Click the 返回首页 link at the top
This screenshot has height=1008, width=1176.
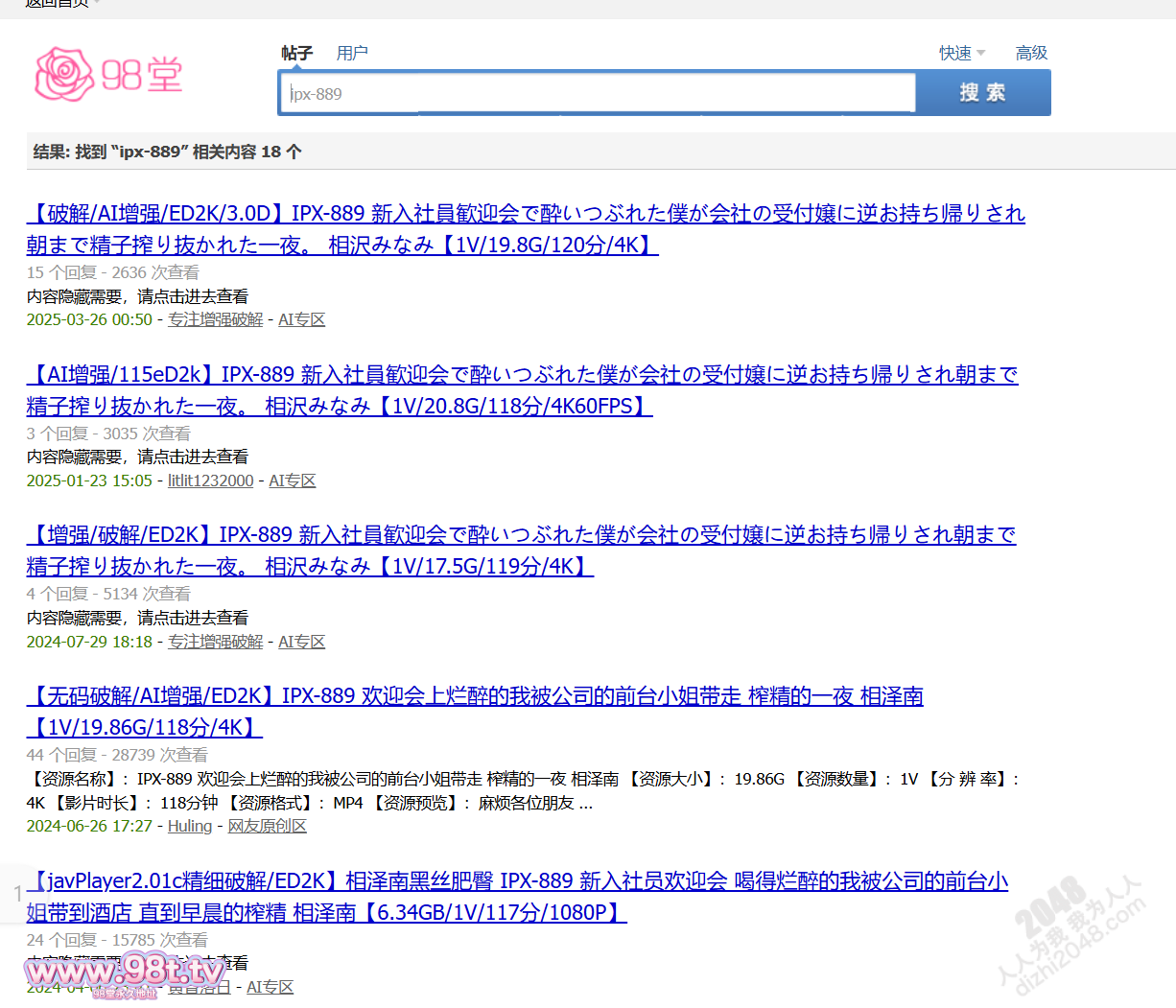tap(57, 4)
